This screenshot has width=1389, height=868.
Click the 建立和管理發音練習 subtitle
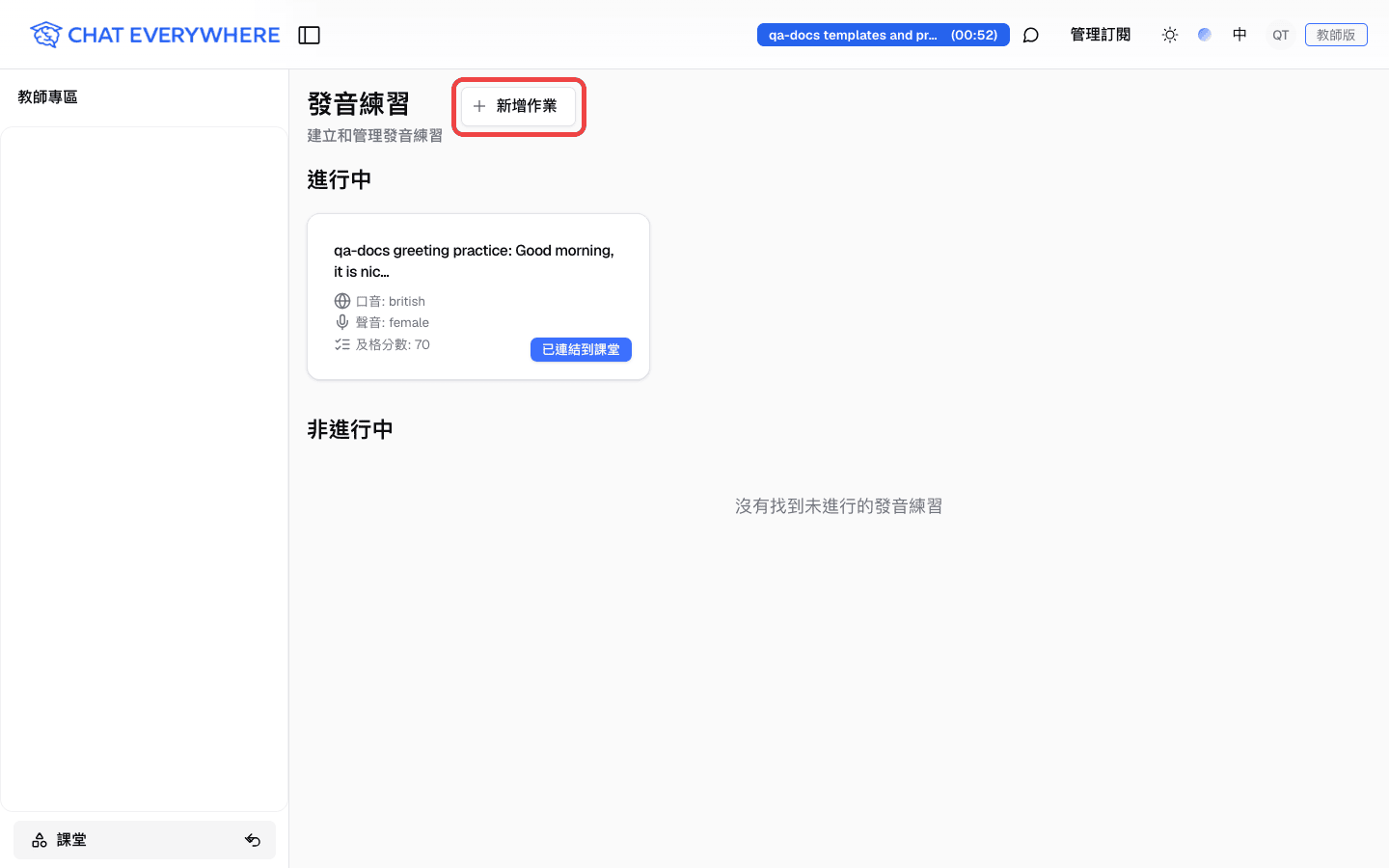375,135
